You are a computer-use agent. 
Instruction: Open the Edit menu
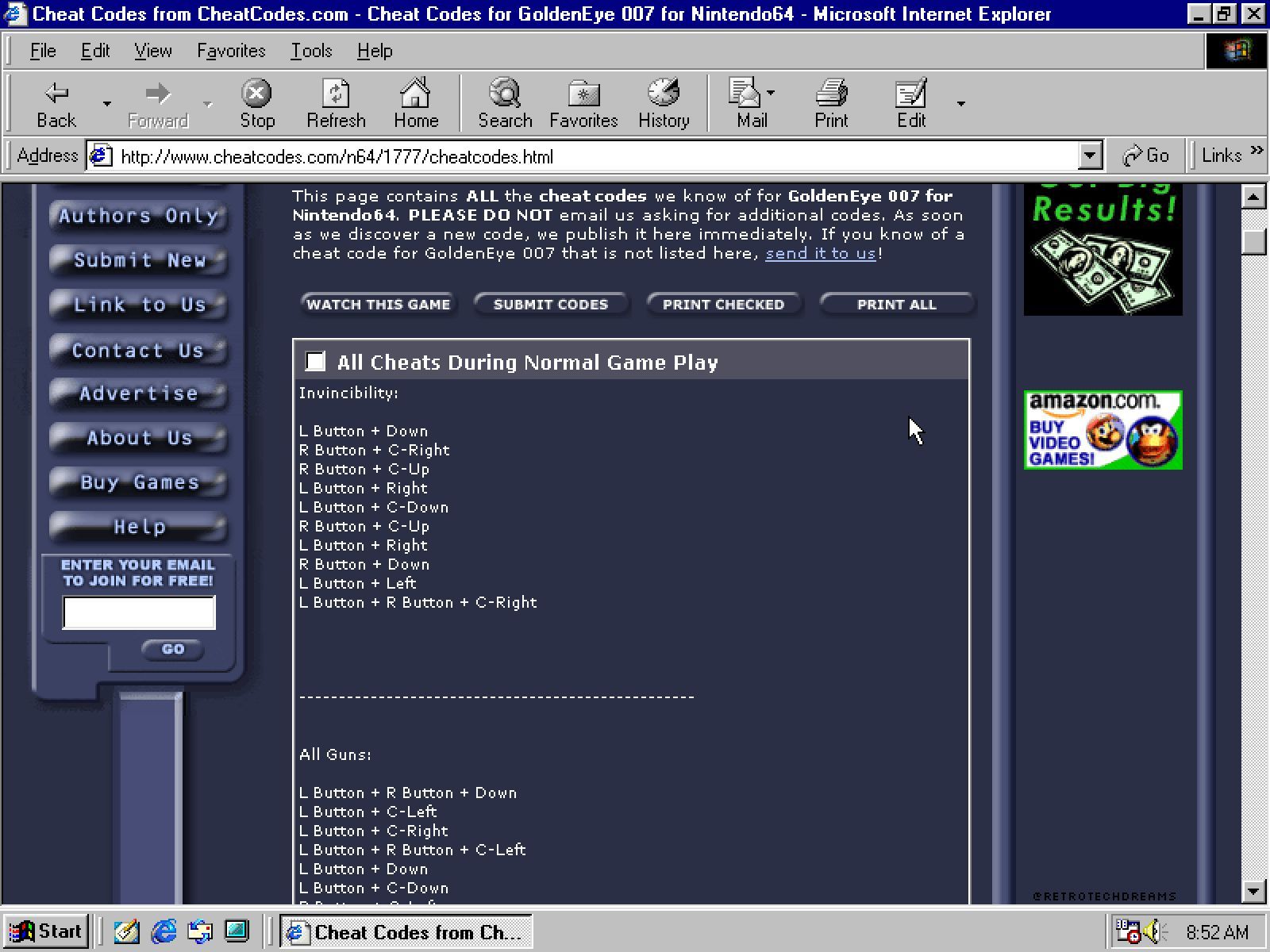95,51
